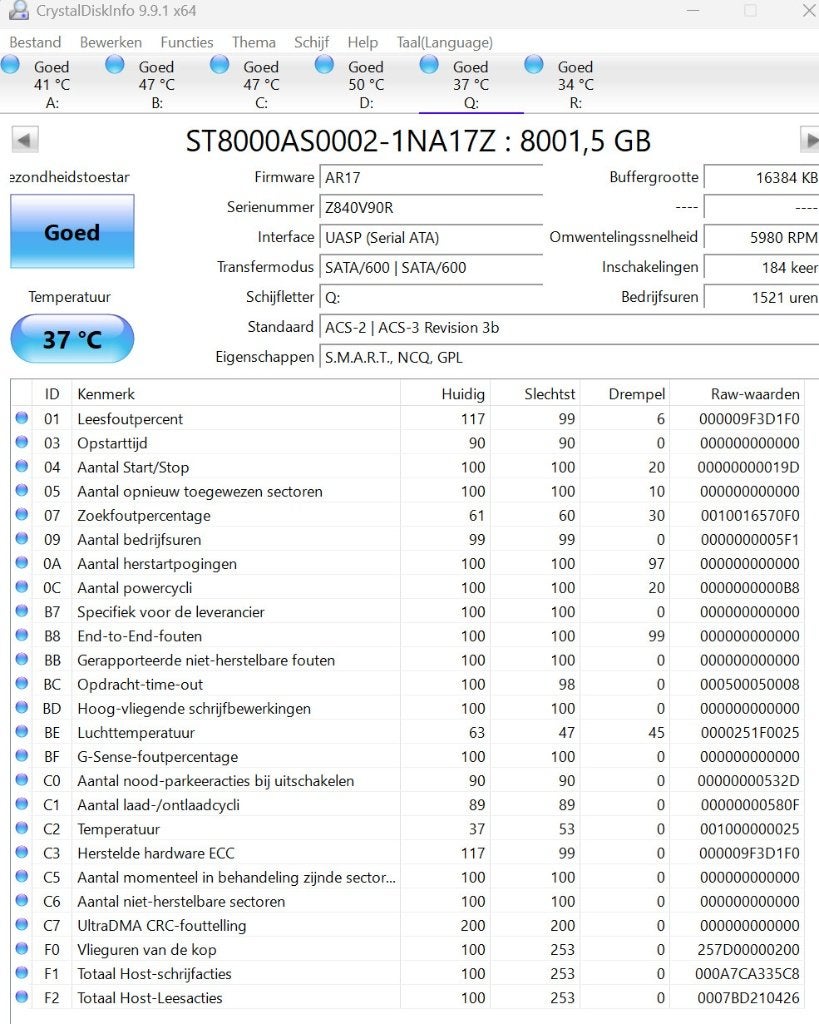The width and height of the screenshot is (819, 1024).
Task: Click status dot for Herstelde hardware ECC row
Action: 22,853
